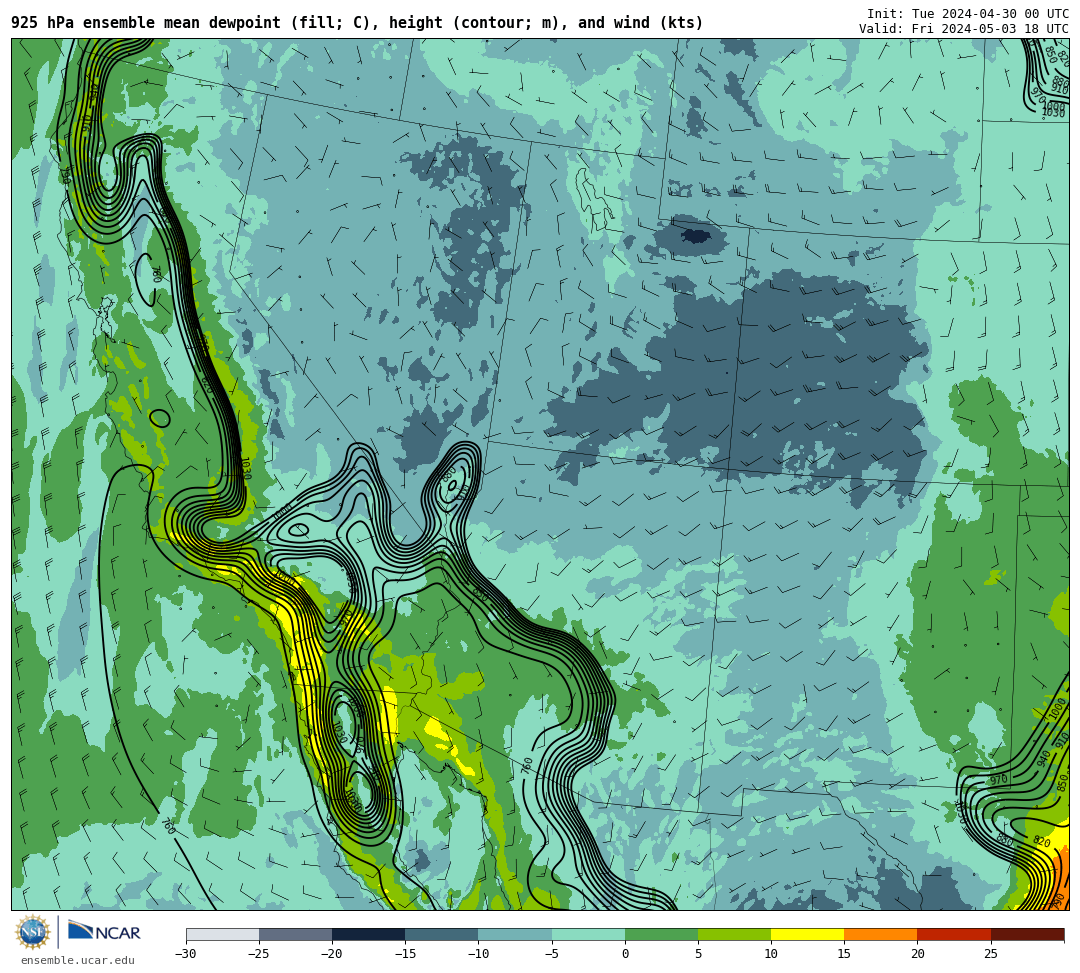Open the ensemble.ucar.edu link text

78,960
